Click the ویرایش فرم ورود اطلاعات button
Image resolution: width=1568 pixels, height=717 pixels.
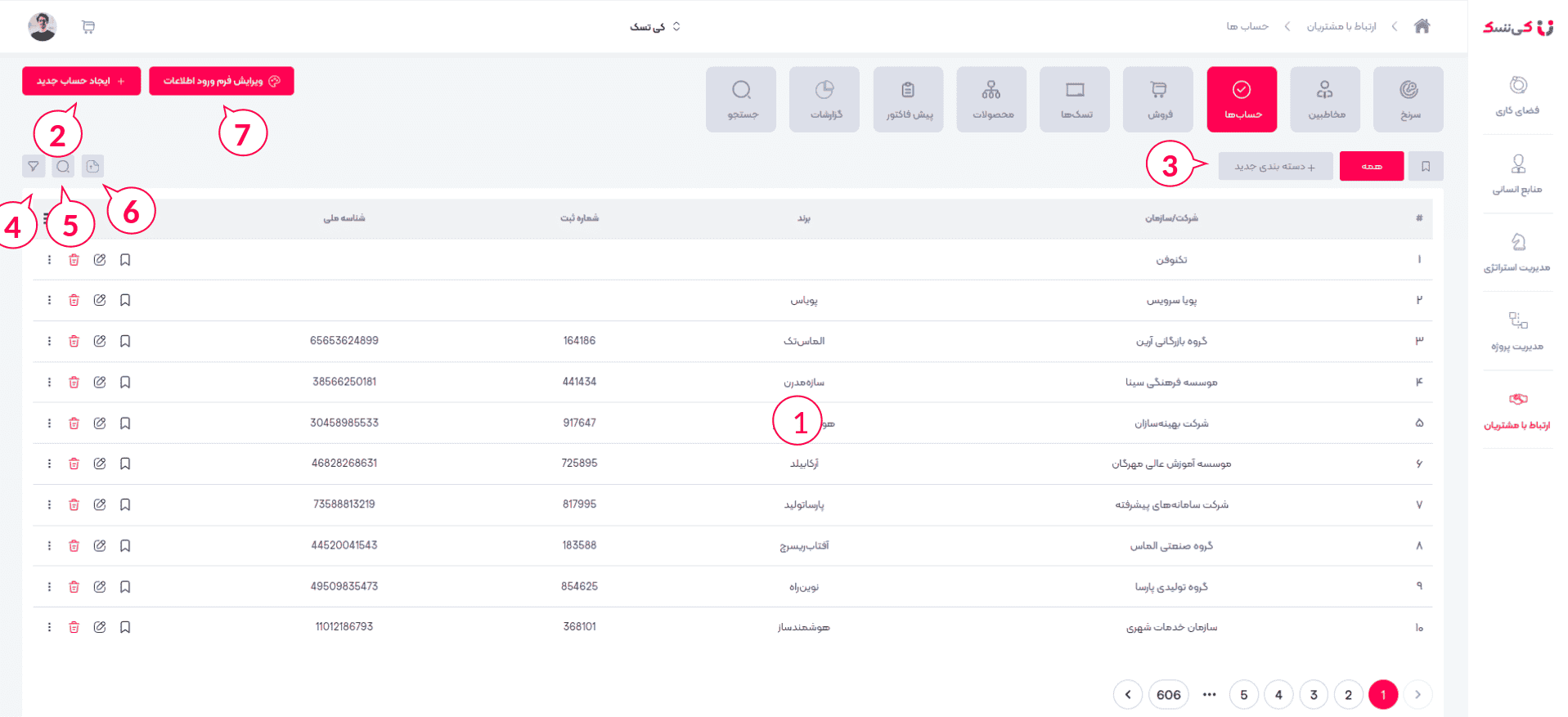point(221,81)
